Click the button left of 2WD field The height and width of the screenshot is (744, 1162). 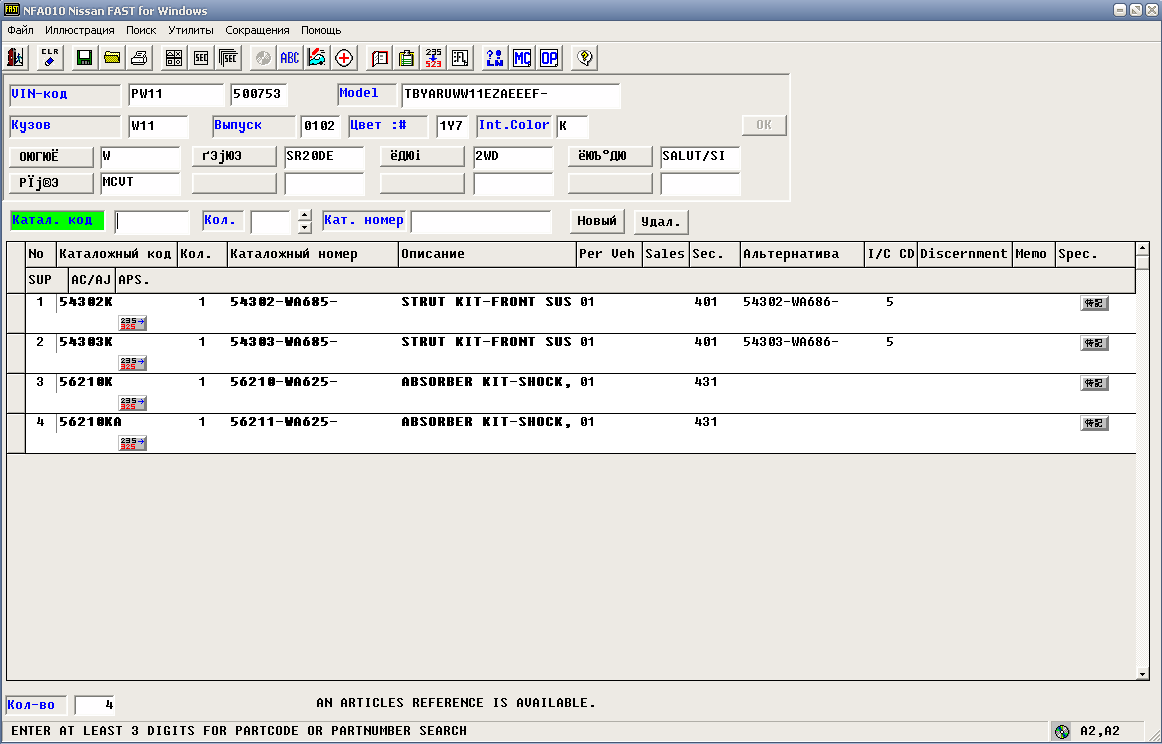click(x=422, y=156)
